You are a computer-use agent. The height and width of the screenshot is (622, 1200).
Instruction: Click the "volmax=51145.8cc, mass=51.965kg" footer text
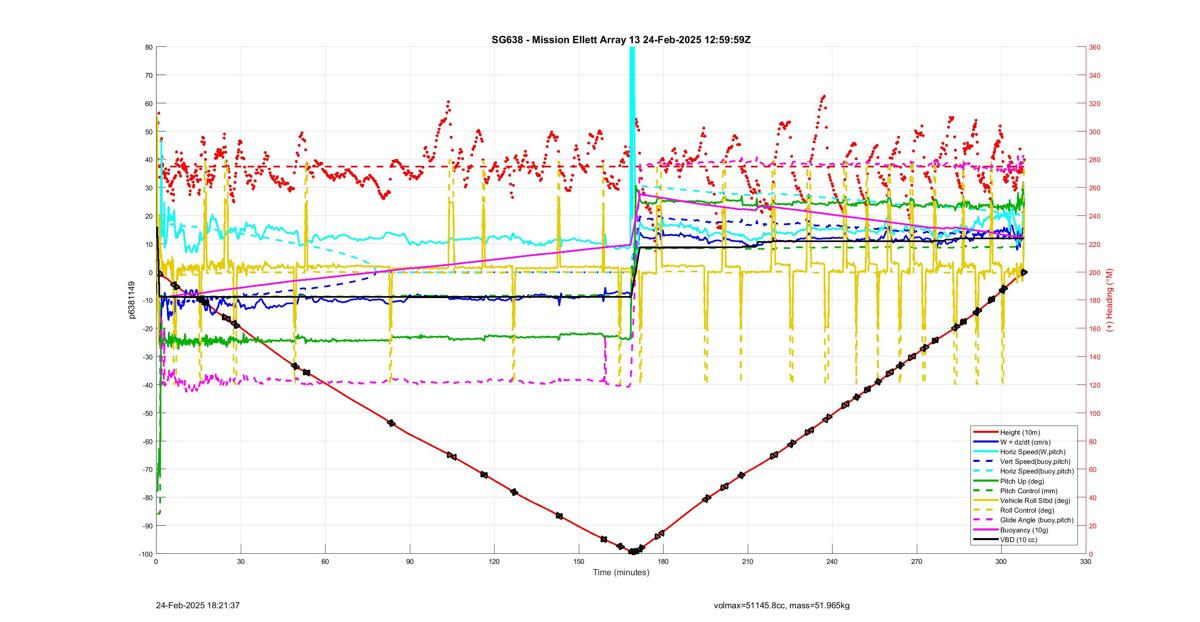click(781, 605)
